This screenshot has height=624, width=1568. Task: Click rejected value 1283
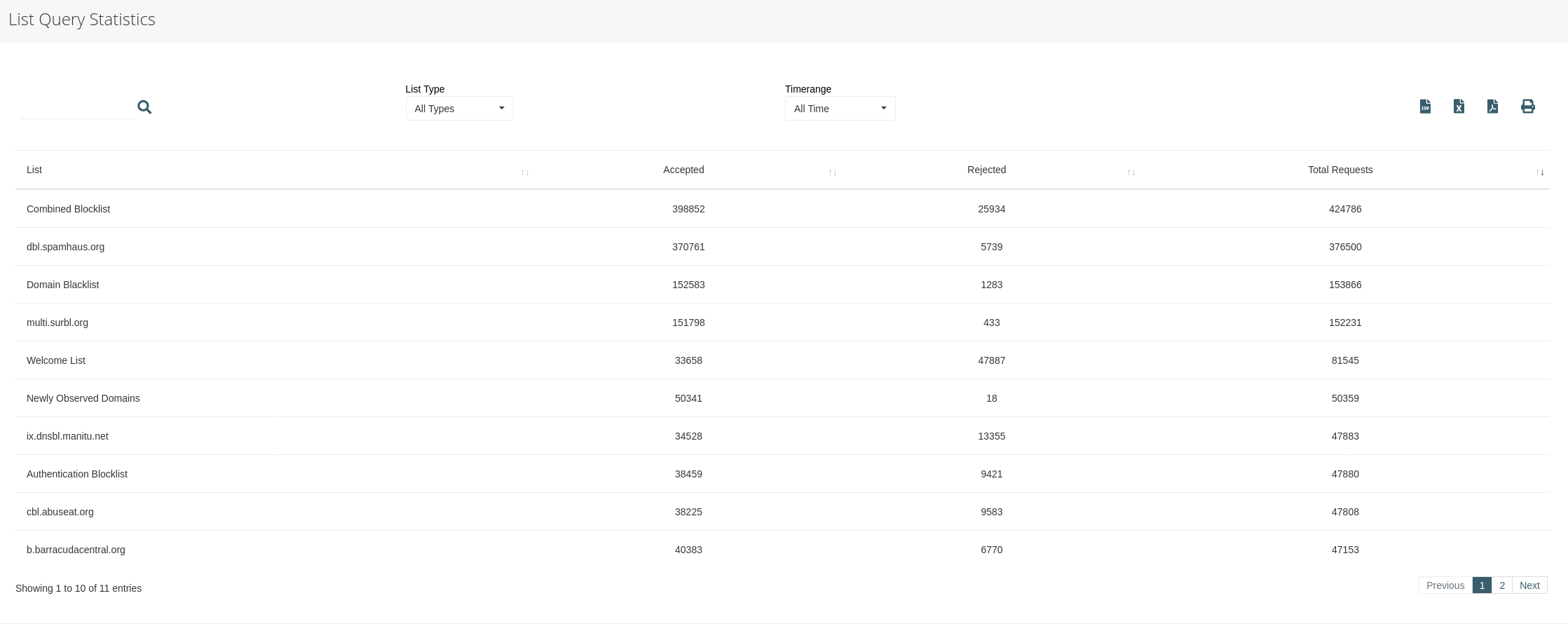point(992,285)
